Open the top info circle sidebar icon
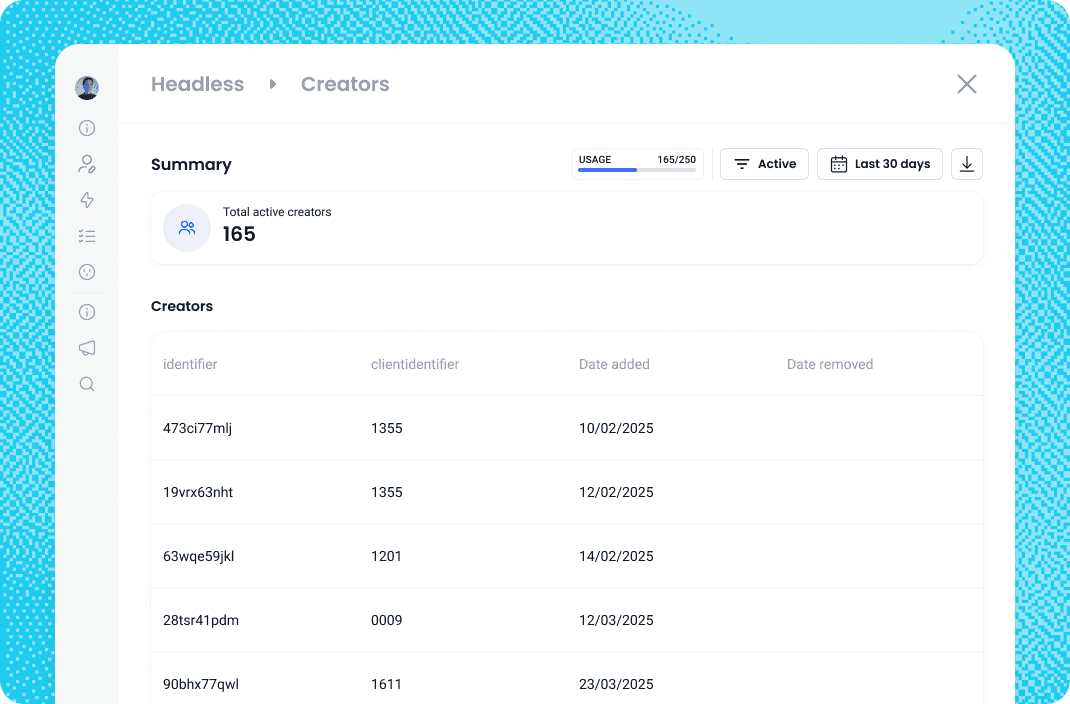This screenshot has width=1070, height=704. click(x=87, y=128)
